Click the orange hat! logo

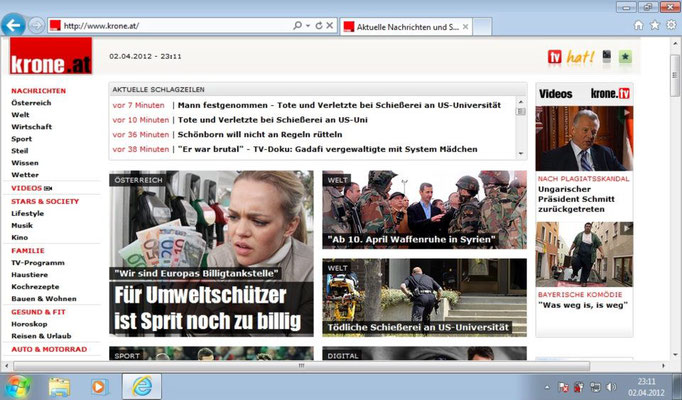tap(580, 57)
